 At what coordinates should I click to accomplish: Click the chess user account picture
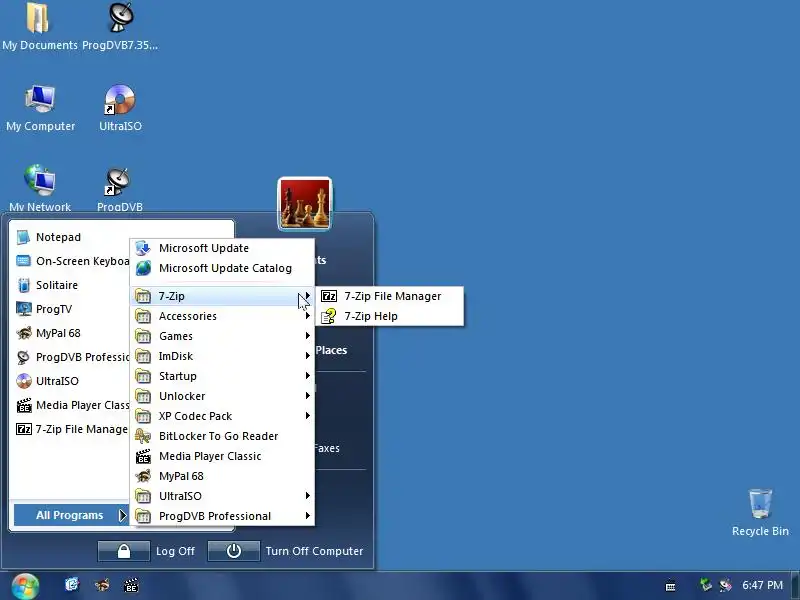[305, 204]
